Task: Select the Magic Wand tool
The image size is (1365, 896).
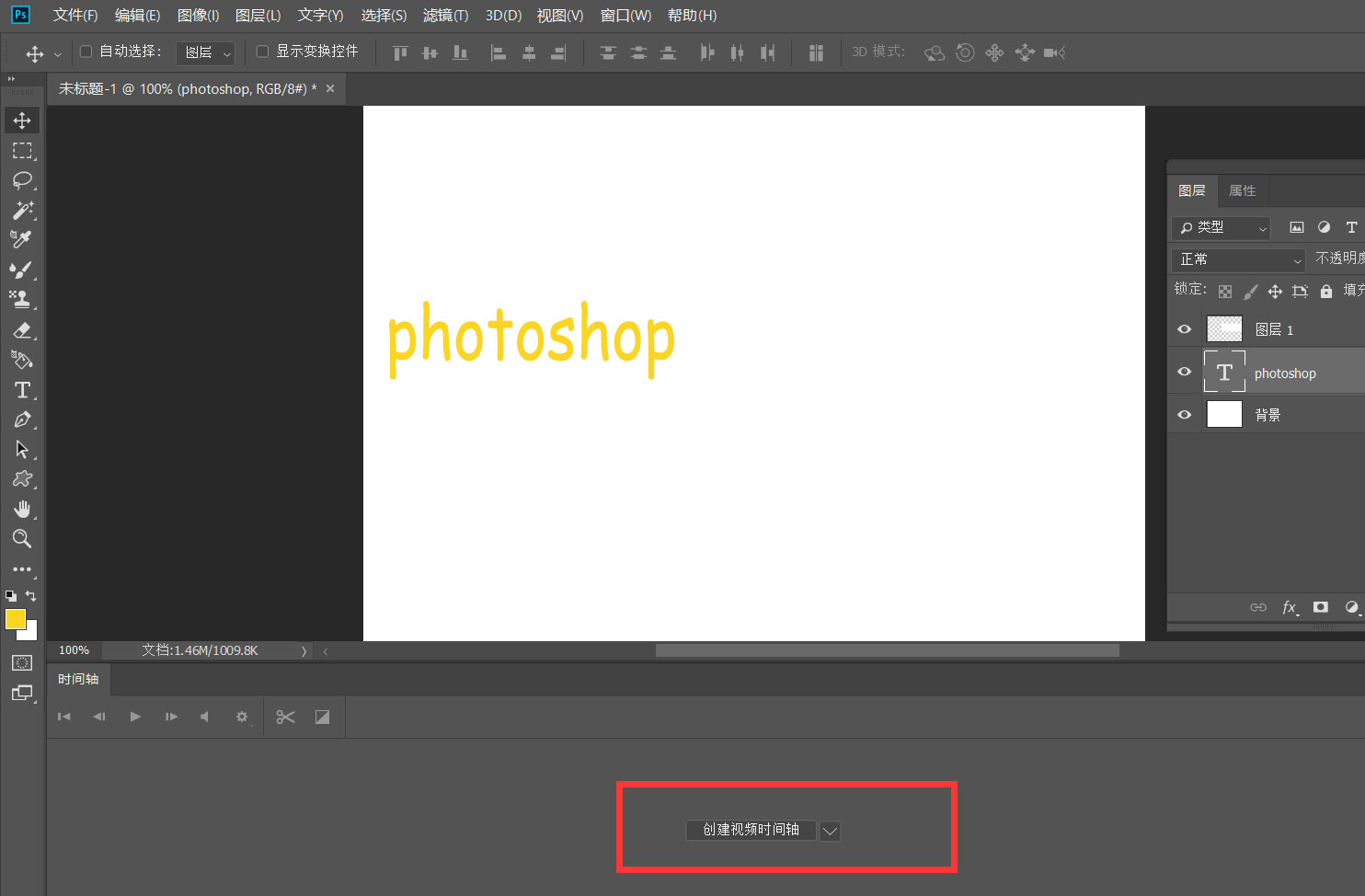Action: pos(22,210)
